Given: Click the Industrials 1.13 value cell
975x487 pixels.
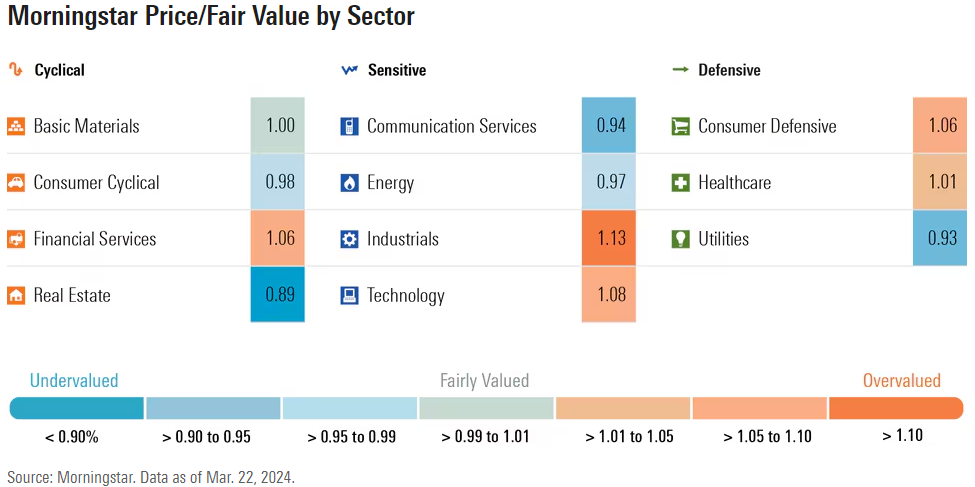Looking at the screenshot, I should [609, 239].
